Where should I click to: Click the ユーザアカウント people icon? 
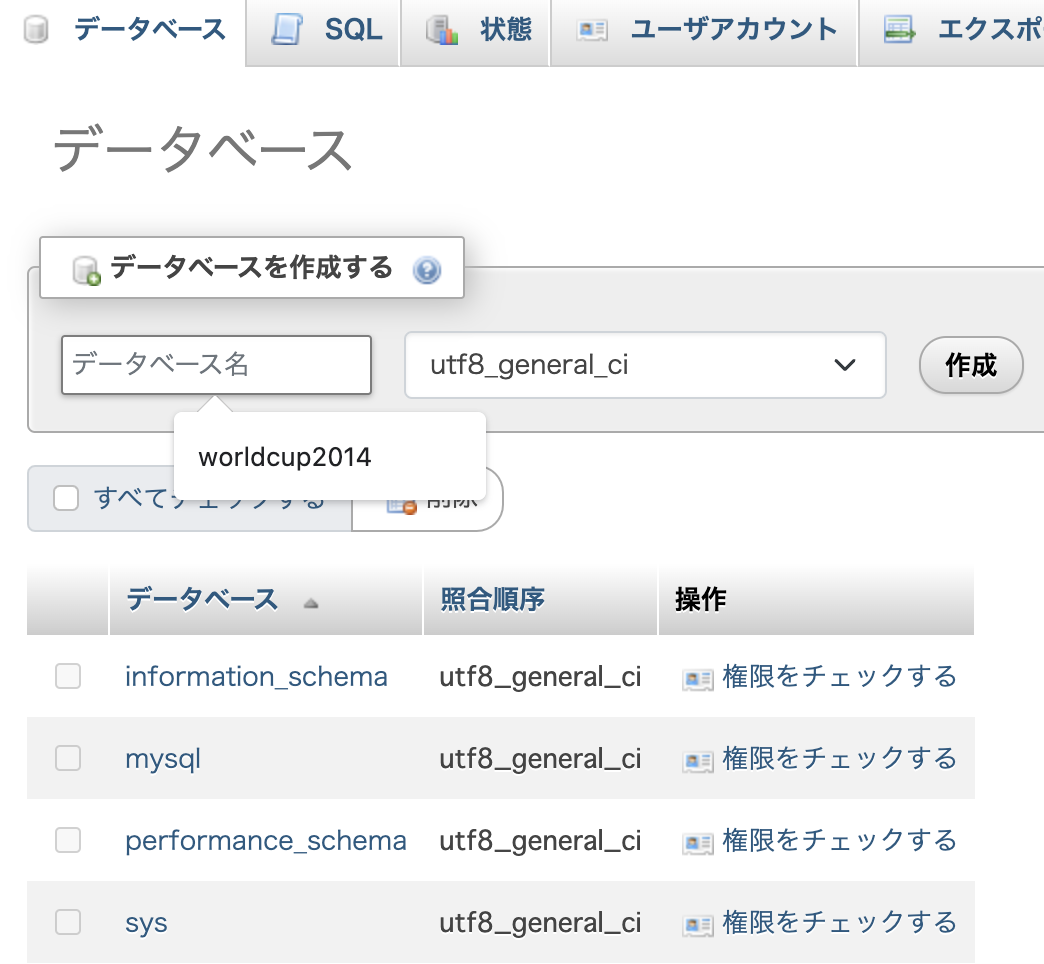[591, 30]
